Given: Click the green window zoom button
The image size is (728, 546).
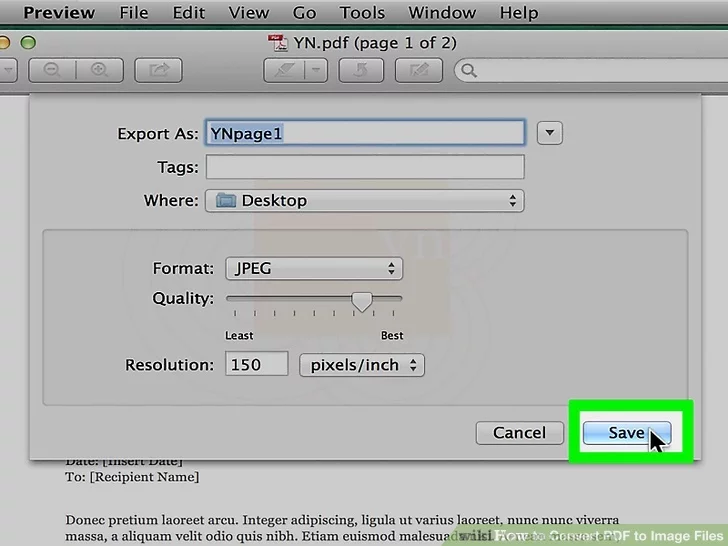Looking at the screenshot, I should pyautogui.click(x=28, y=42).
